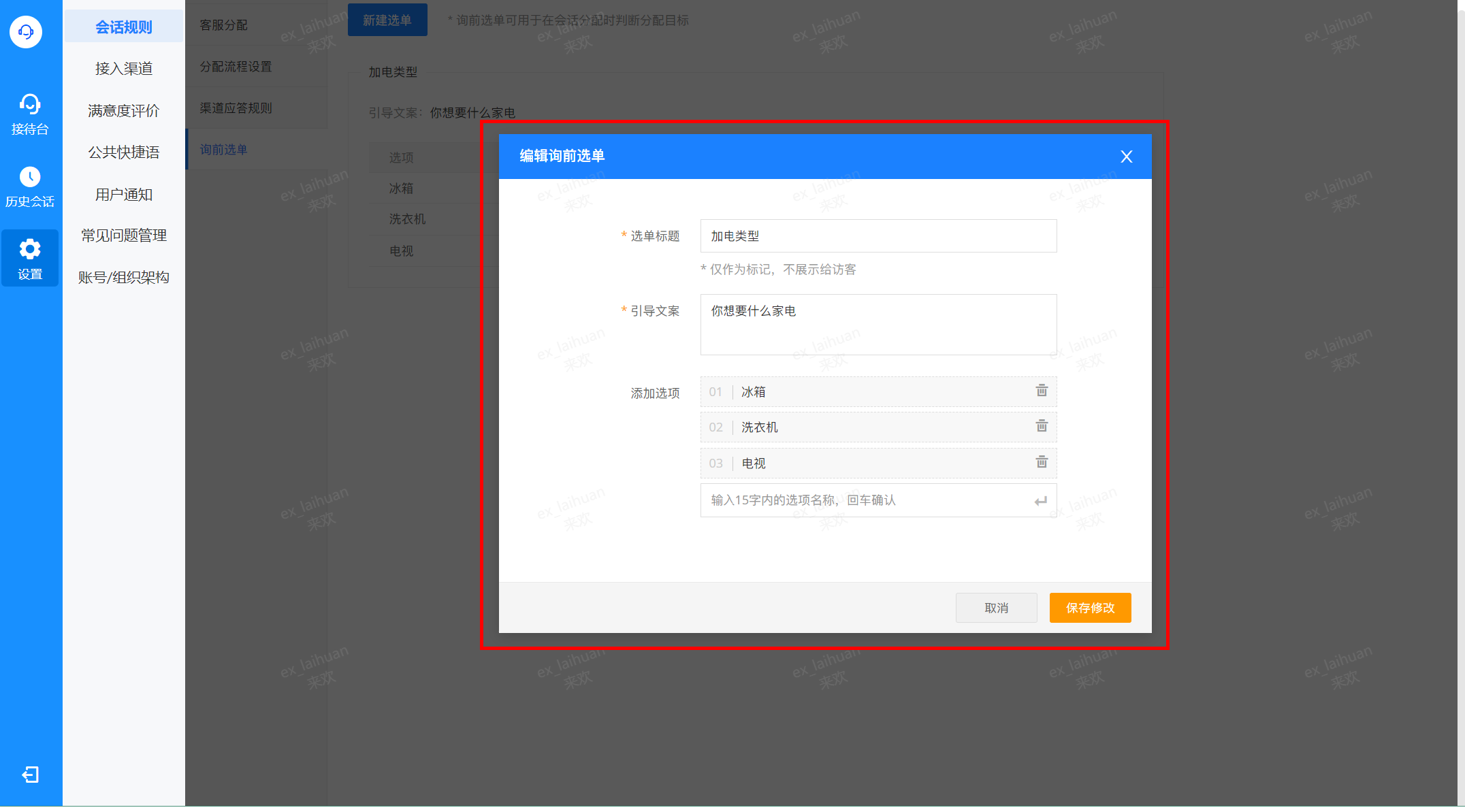Click the 加电类型 heading in background

[393, 72]
